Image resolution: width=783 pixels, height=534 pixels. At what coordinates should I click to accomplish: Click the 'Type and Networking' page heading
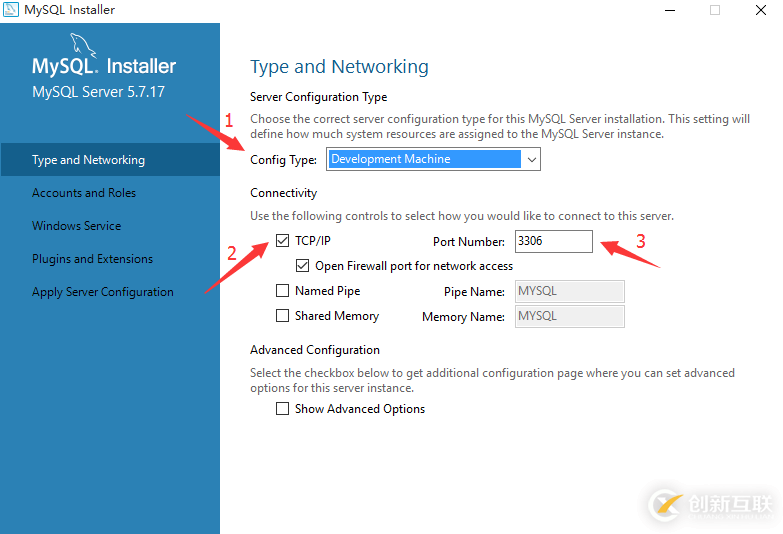339,67
